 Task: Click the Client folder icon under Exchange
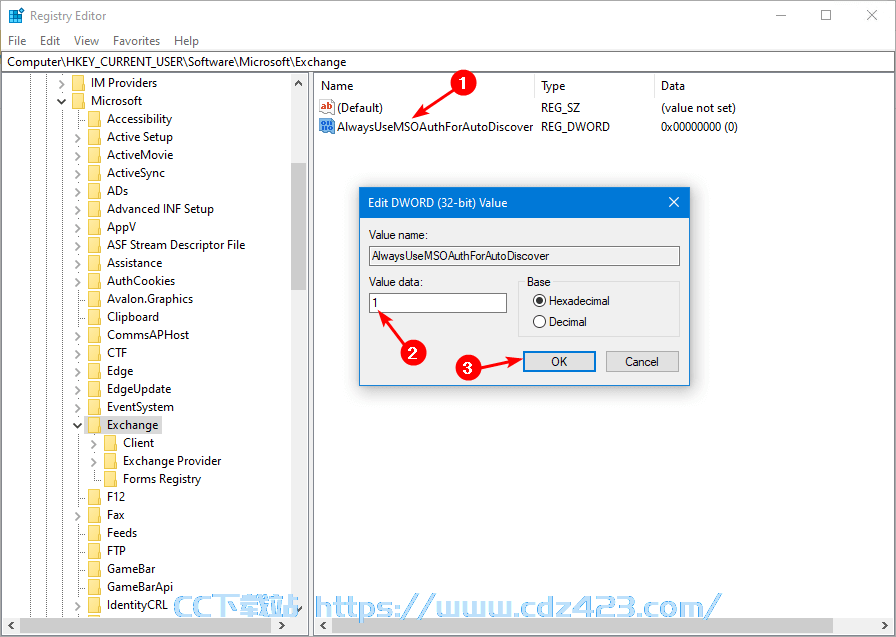(x=110, y=443)
